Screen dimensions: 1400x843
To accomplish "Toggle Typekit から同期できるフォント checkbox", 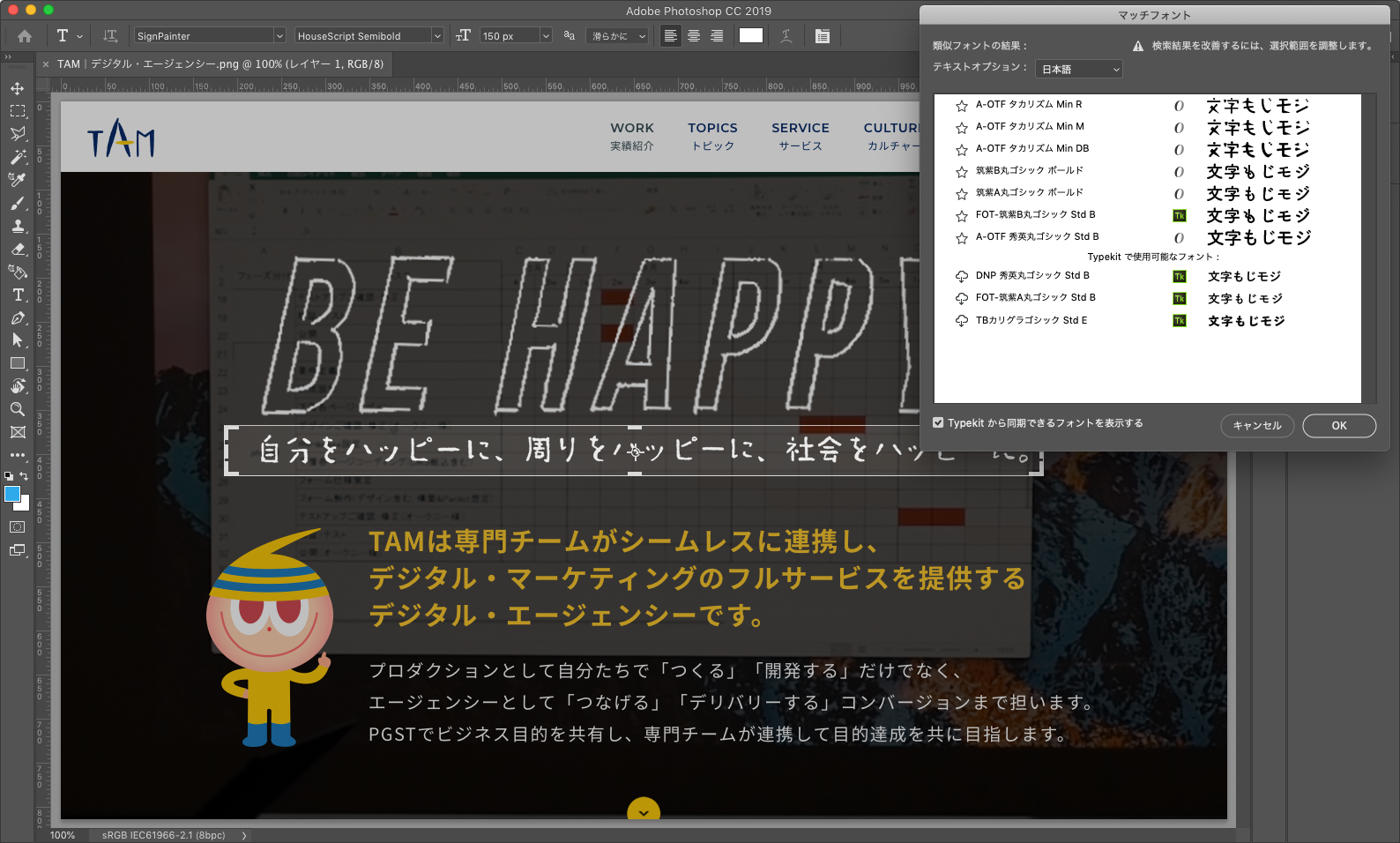I will pyautogui.click(x=938, y=422).
